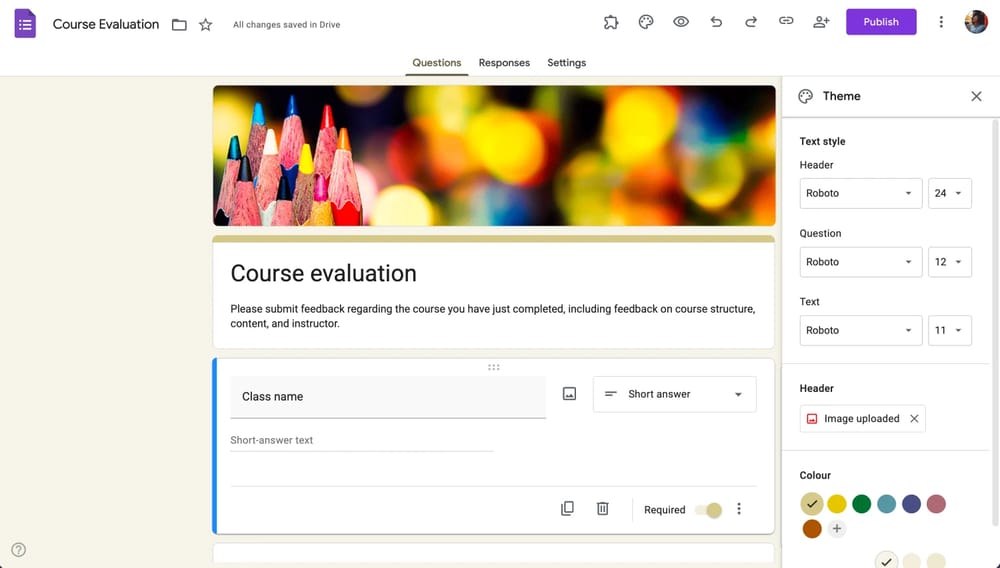
Task: Open question more options menu
Action: coord(739,509)
